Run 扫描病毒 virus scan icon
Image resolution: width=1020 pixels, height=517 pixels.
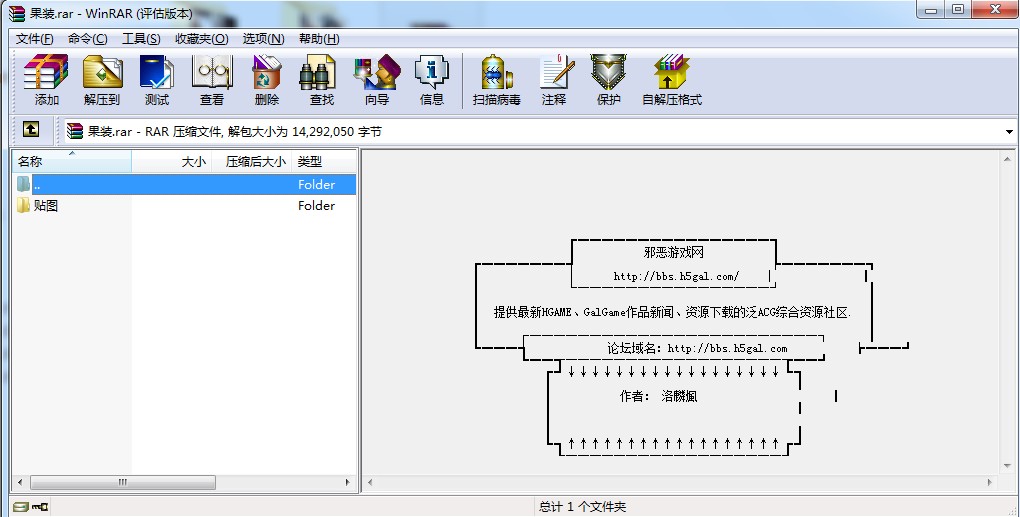[x=496, y=73]
